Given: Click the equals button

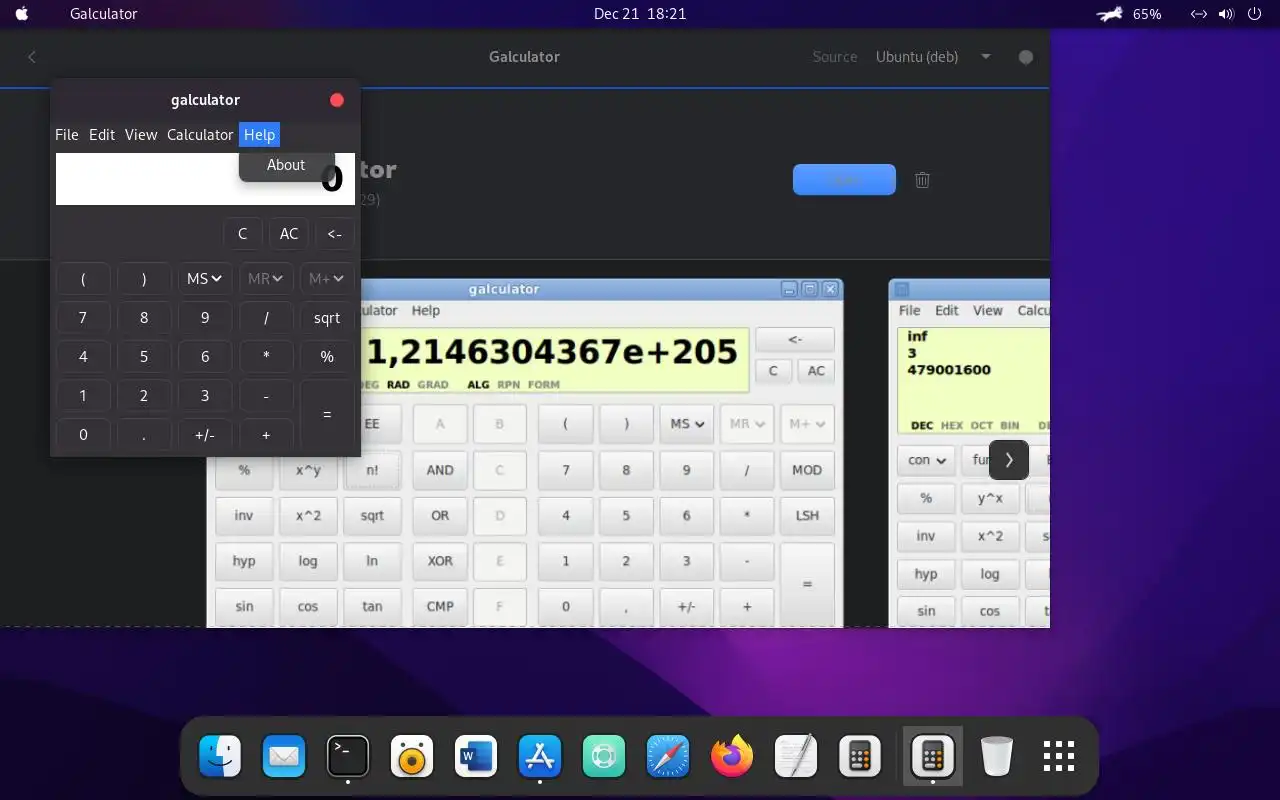Looking at the screenshot, I should tap(327, 414).
